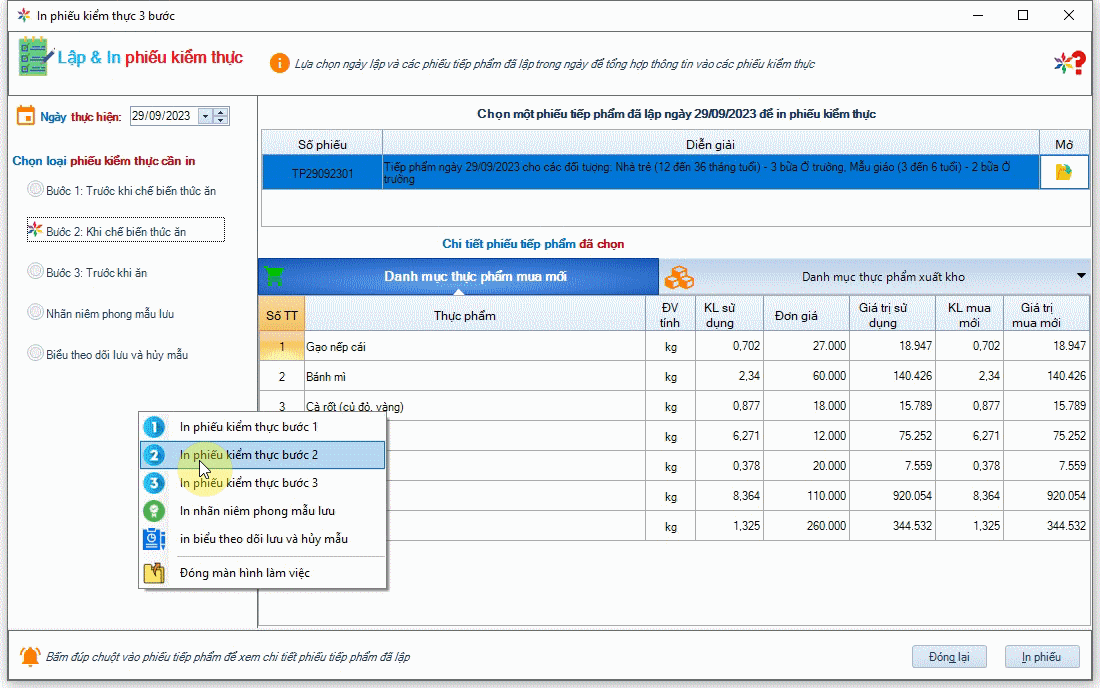Open the date picker dropdown arrow

205,116
